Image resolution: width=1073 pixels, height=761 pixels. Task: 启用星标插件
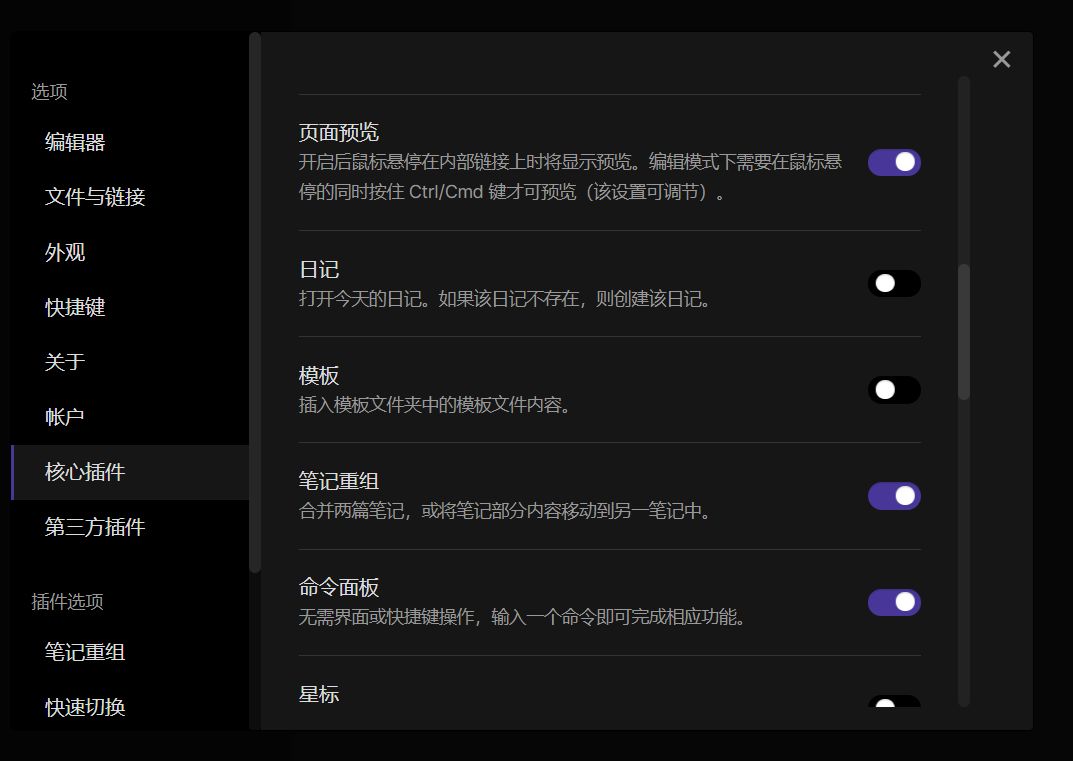893,706
